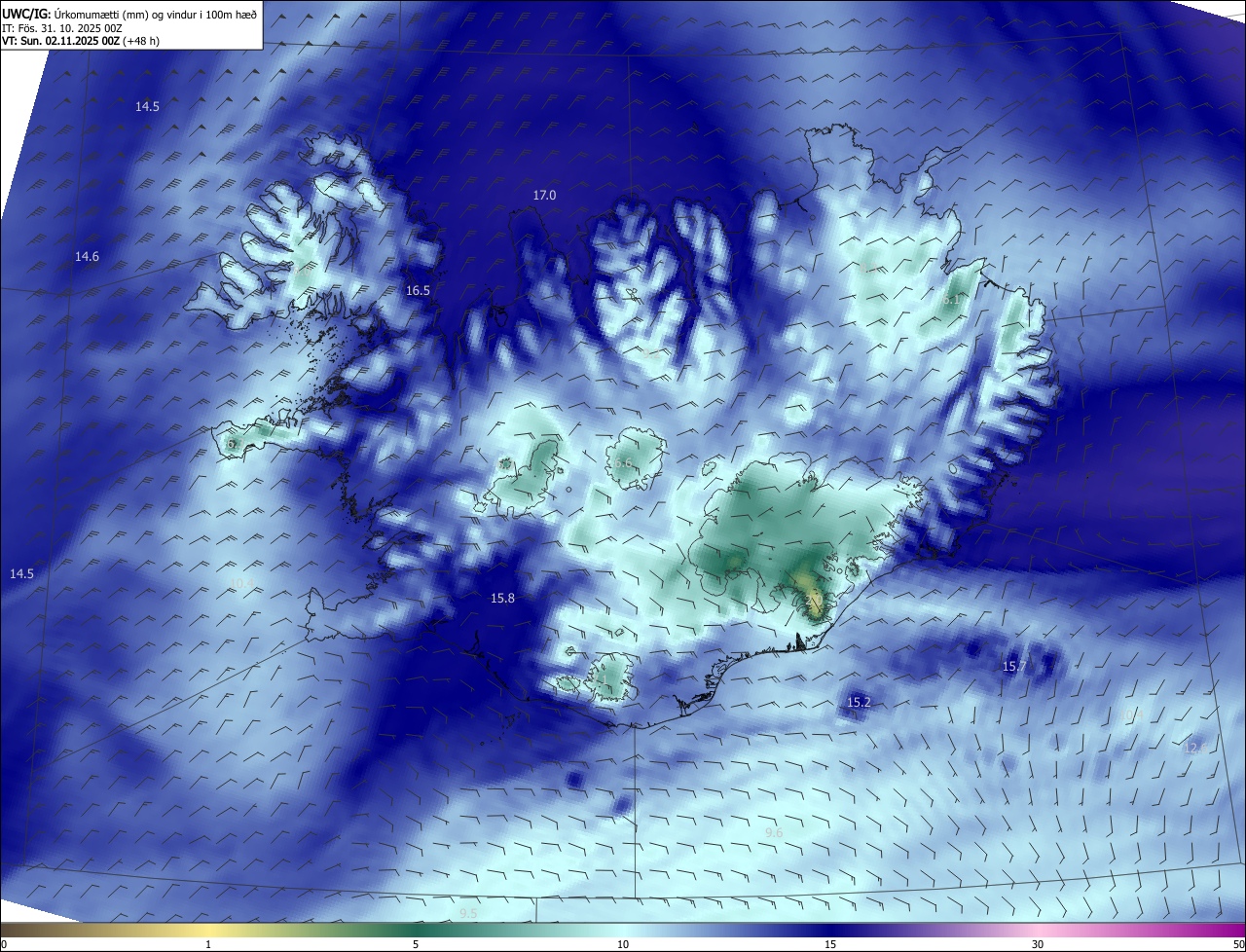Click the '30' tick on the color scale
Image resolution: width=1246 pixels, height=952 pixels.
pyautogui.click(x=1038, y=944)
